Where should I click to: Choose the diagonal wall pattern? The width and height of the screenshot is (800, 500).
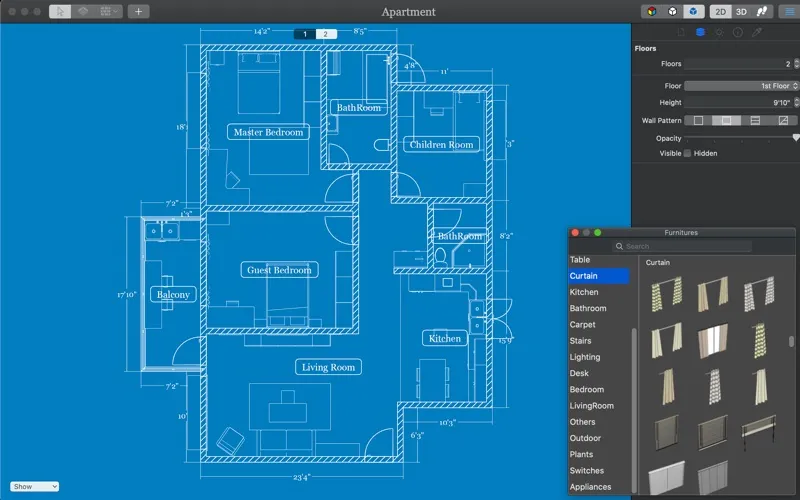(x=783, y=120)
